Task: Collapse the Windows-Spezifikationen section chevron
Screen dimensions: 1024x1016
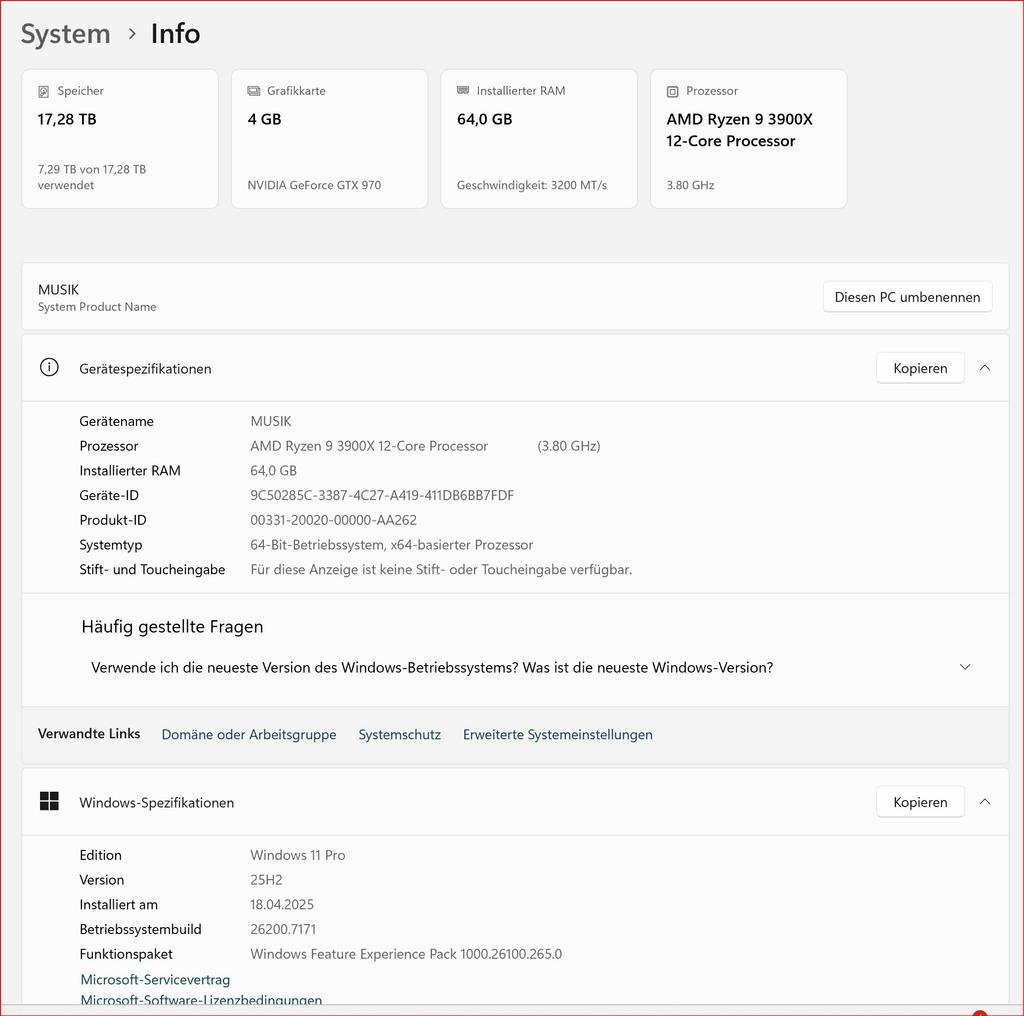Action: coord(985,802)
